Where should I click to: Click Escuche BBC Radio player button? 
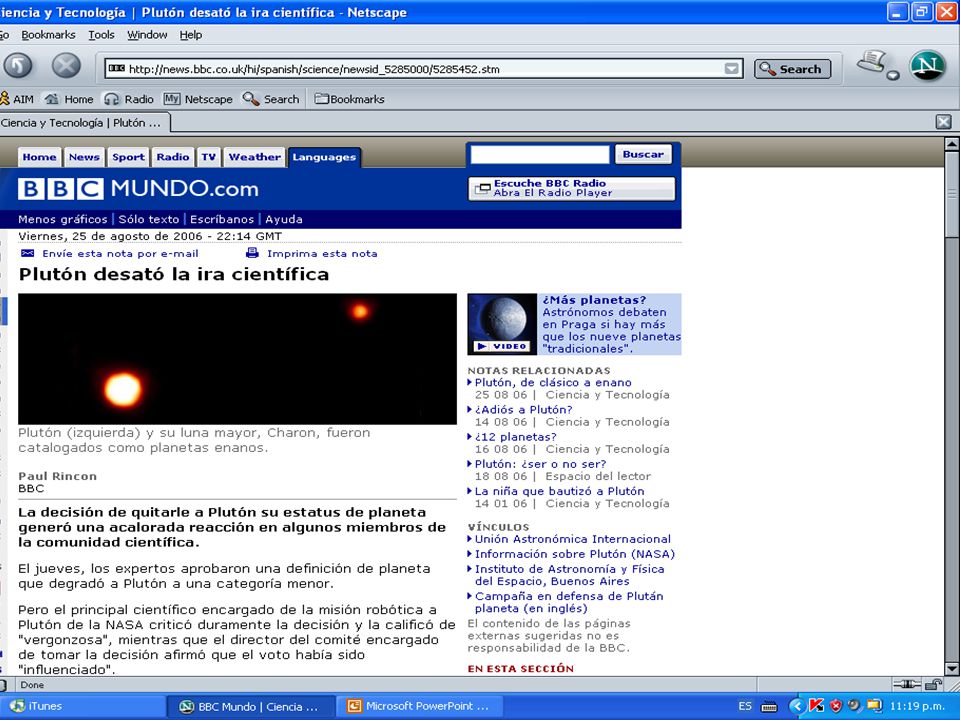coord(572,188)
